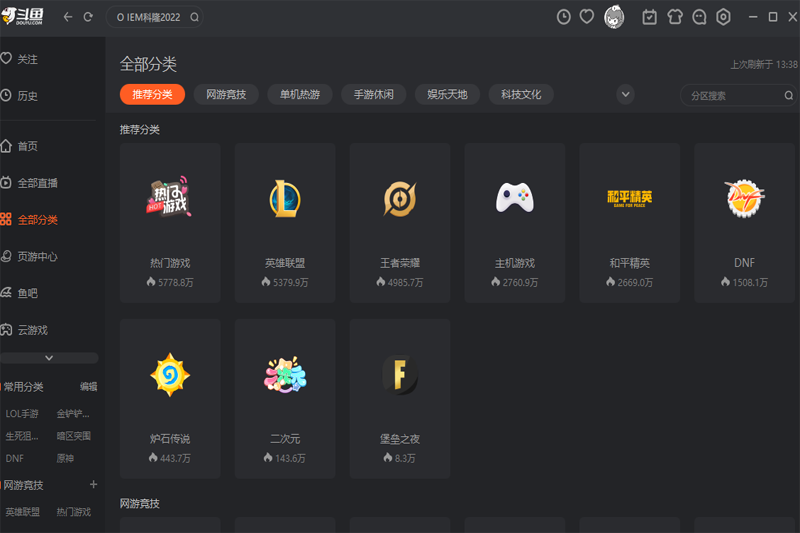This screenshot has height=533, width=800.
Task: Click the 主机游戏 gamepad icon
Action: pos(515,197)
